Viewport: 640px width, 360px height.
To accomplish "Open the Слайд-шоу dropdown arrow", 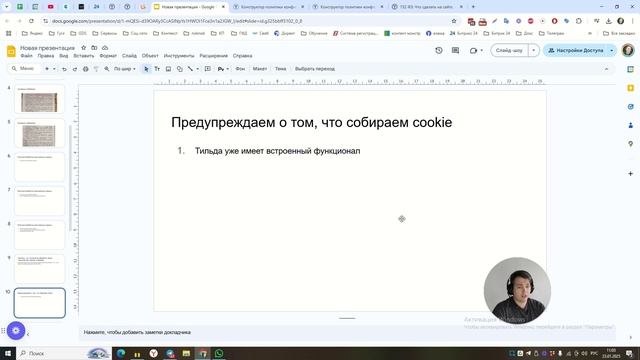I will click(x=534, y=50).
